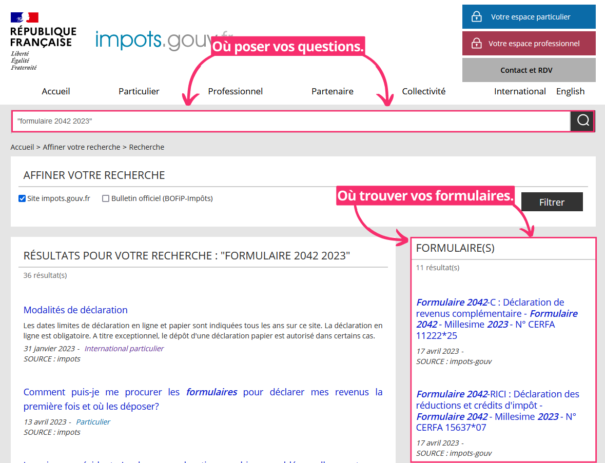The image size is (605, 463).
Task: Uncheck the Site impots.gouv.fr checkbox
Action: tap(22, 198)
